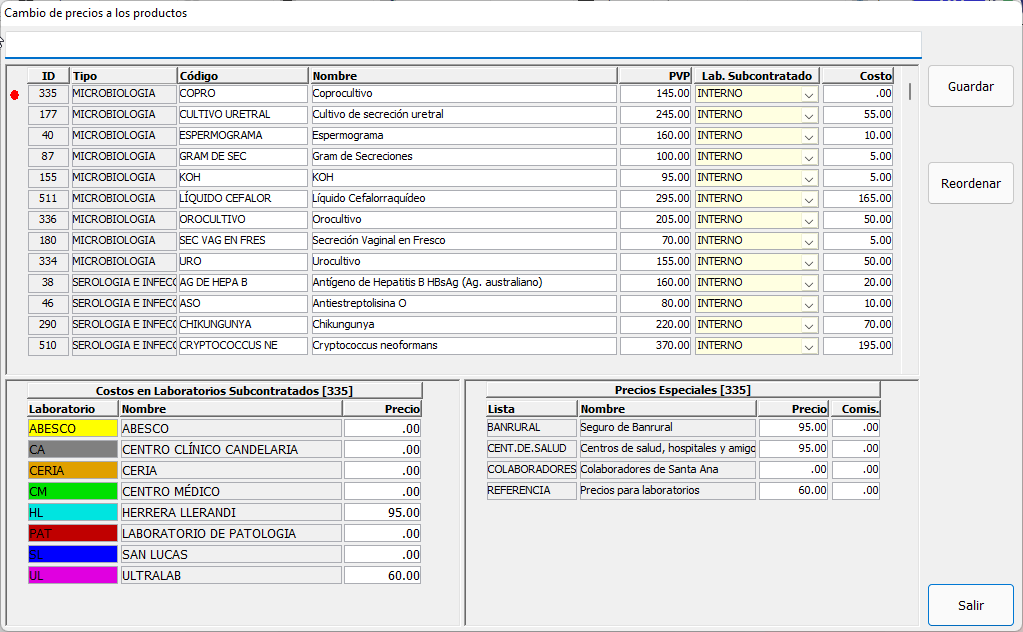1023x632 pixels.
Task: Select the yellow ABESCO laboratory swatch
Action: click(72, 428)
